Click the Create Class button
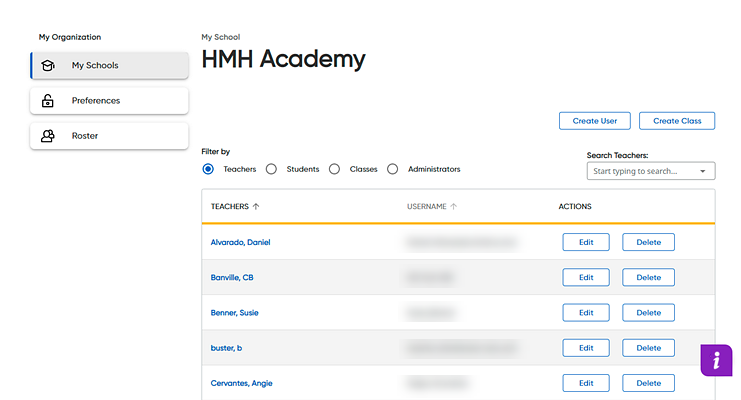The width and height of the screenshot is (741, 400). 677,121
